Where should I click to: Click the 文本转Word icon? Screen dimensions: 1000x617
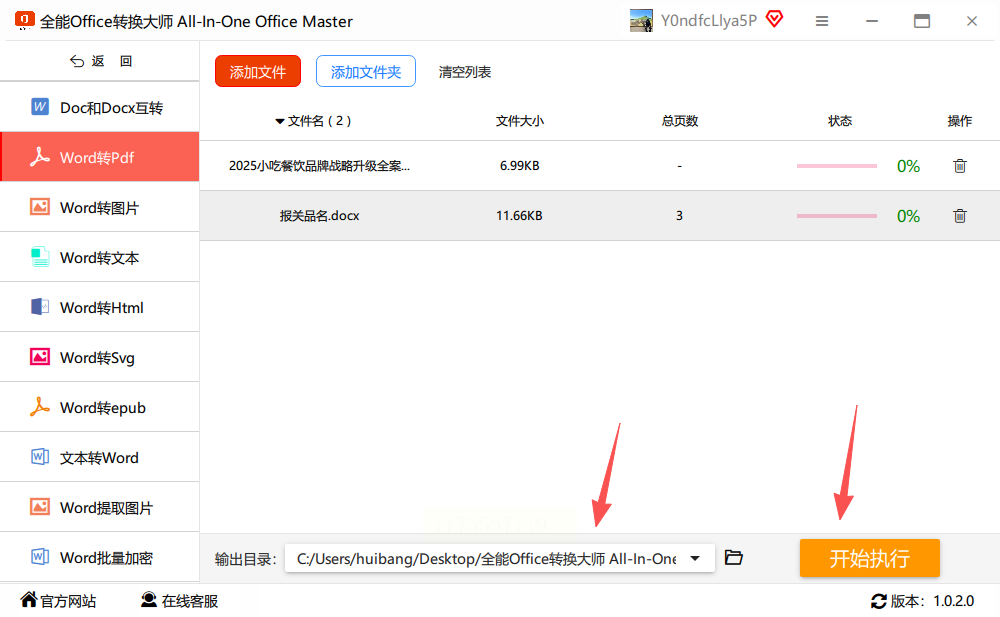(x=40, y=457)
